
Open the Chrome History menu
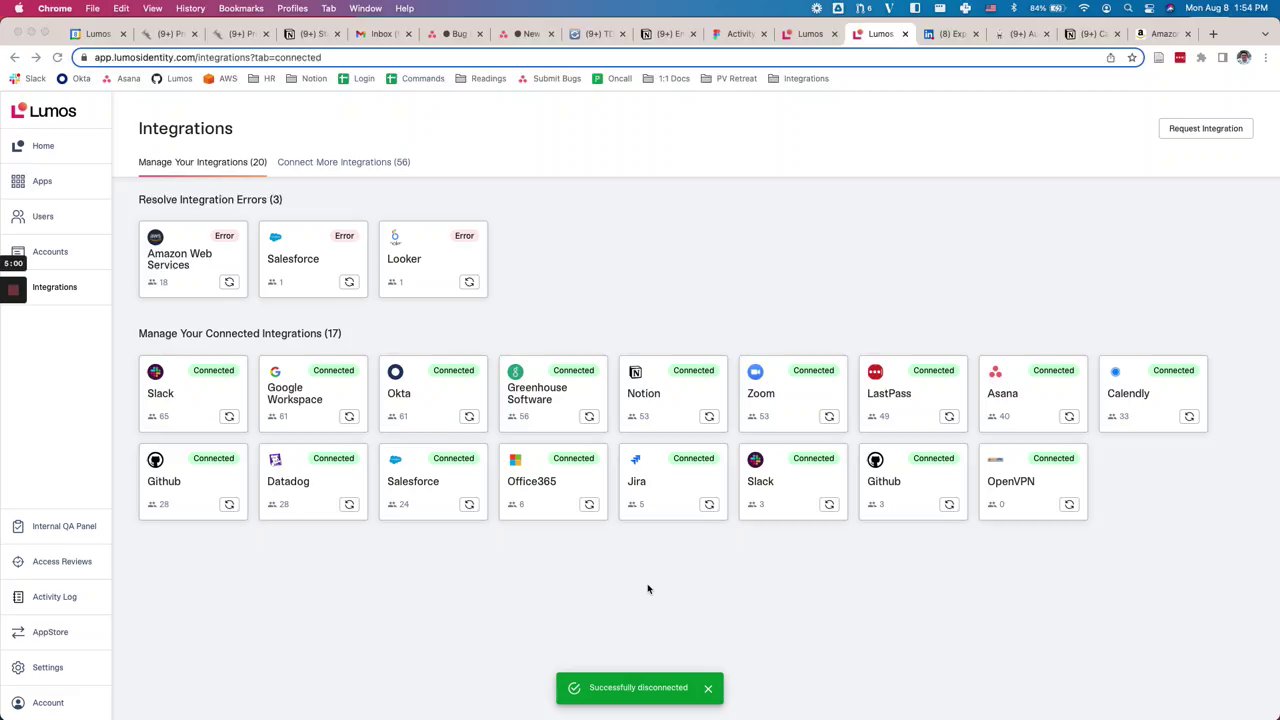click(190, 8)
